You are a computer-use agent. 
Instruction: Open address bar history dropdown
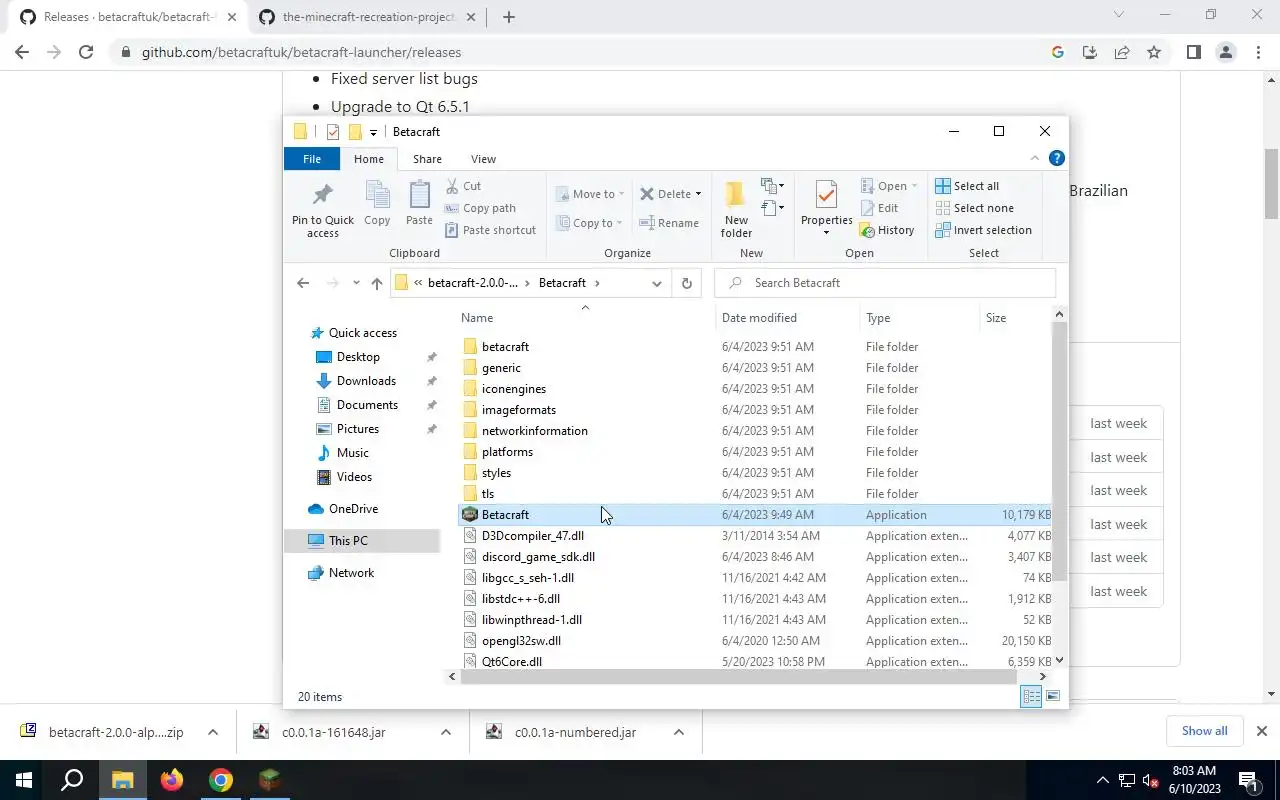[x=656, y=283]
